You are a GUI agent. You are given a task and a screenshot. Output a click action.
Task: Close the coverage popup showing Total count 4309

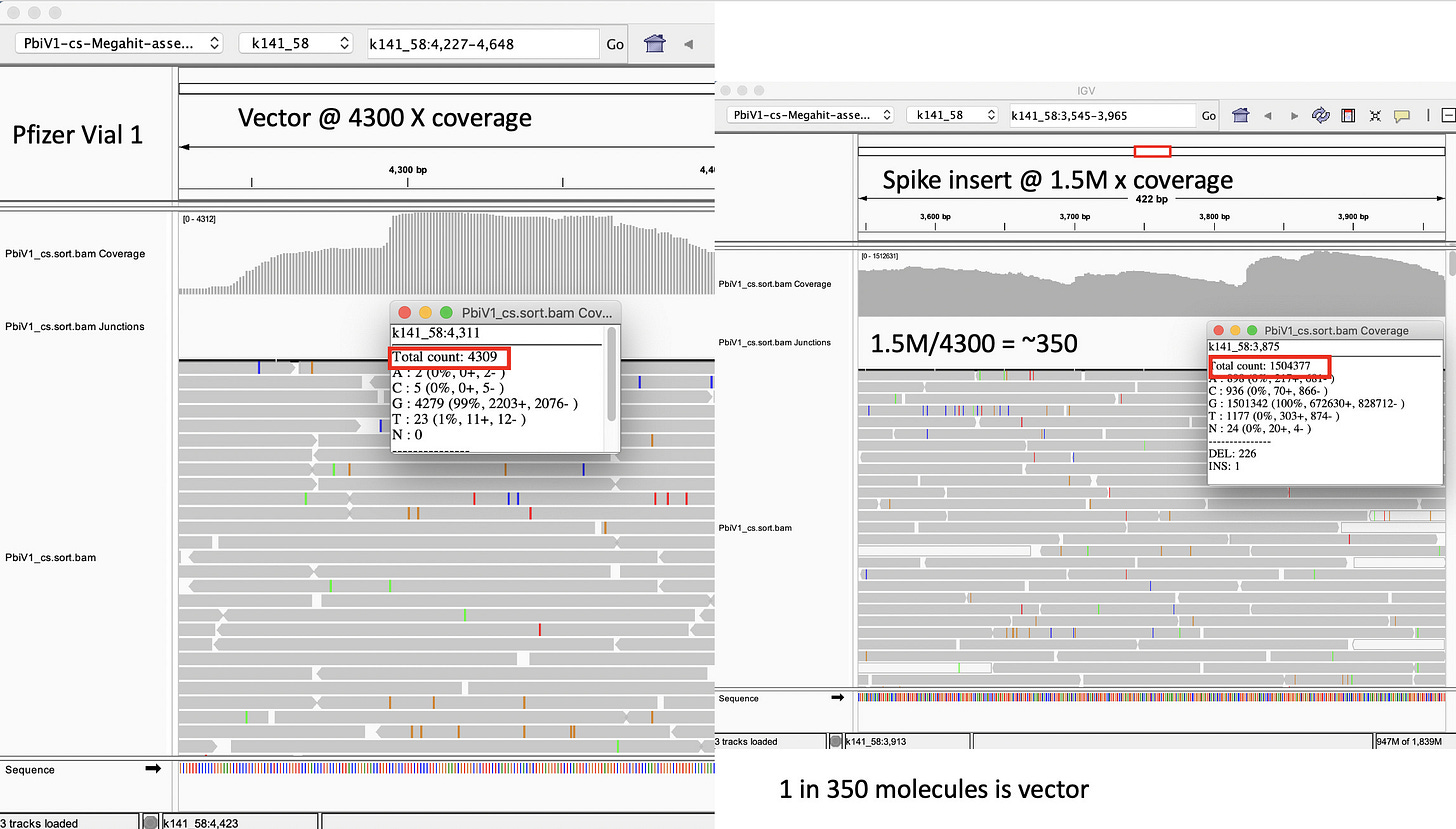404,313
